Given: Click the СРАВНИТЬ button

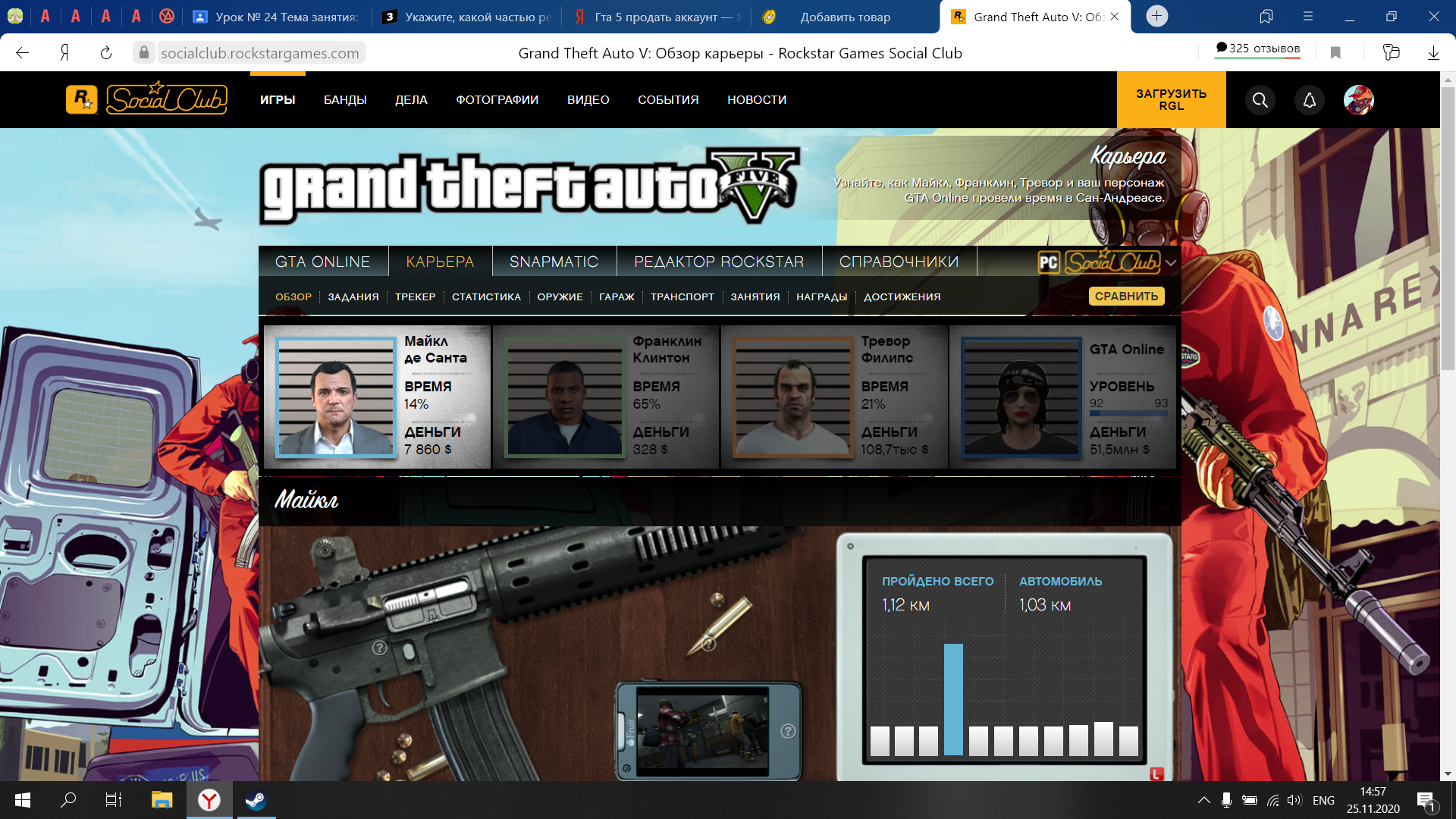Looking at the screenshot, I should (x=1126, y=297).
